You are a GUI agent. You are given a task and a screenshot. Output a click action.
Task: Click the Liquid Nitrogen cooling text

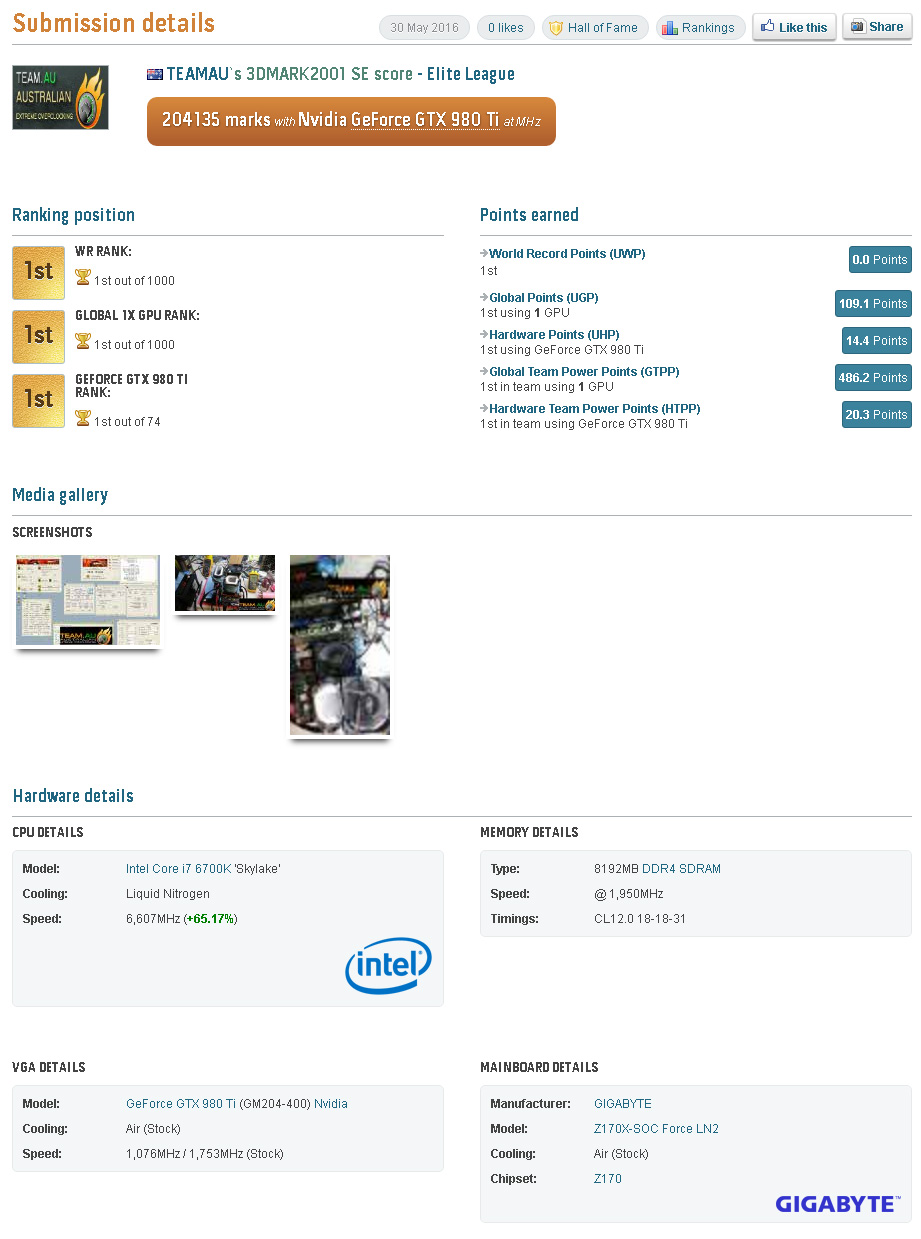(168, 894)
